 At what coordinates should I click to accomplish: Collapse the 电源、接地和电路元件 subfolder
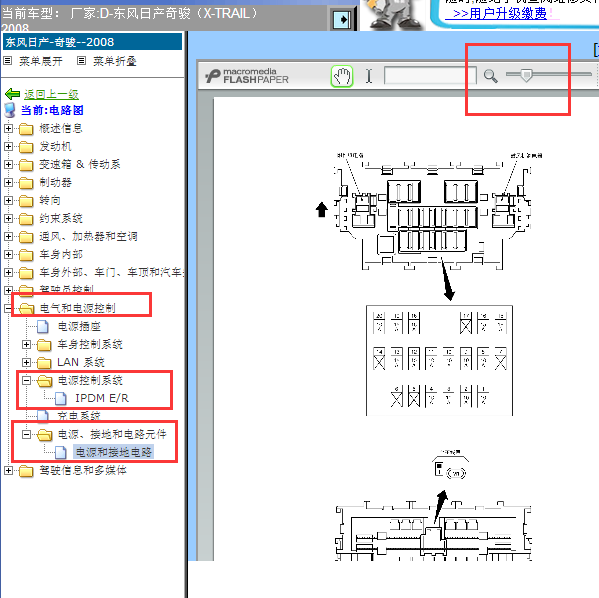tap(26, 434)
